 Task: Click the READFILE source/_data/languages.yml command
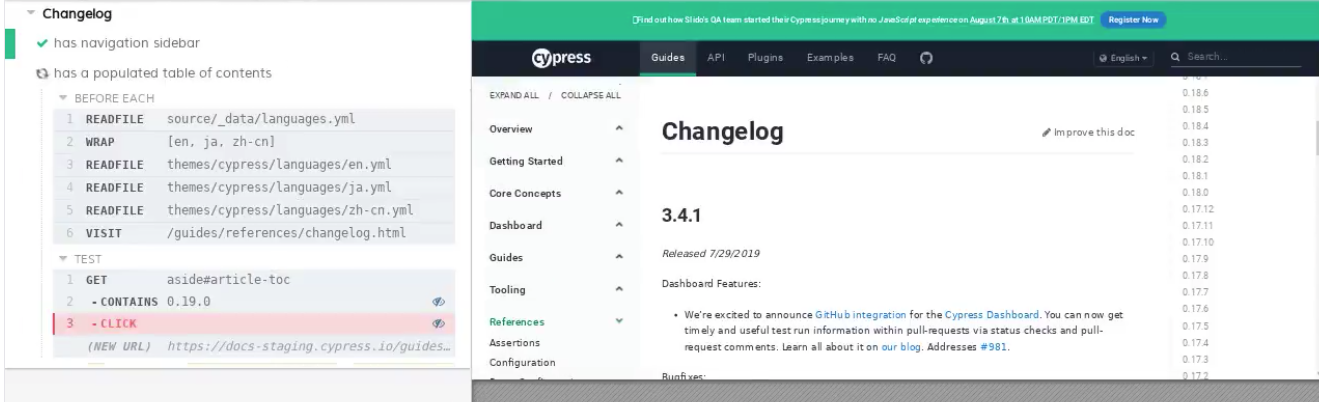click(x=254, y=119)
